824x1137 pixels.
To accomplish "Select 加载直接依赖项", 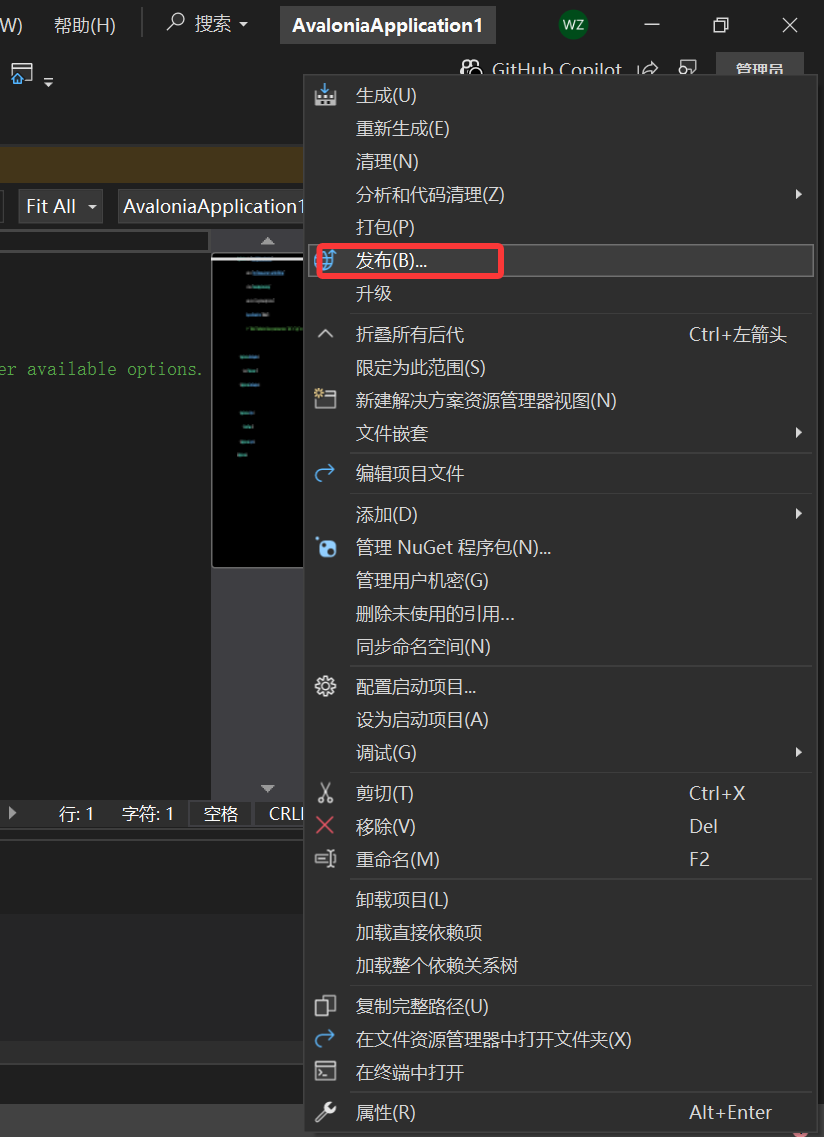I will (560, 933).
